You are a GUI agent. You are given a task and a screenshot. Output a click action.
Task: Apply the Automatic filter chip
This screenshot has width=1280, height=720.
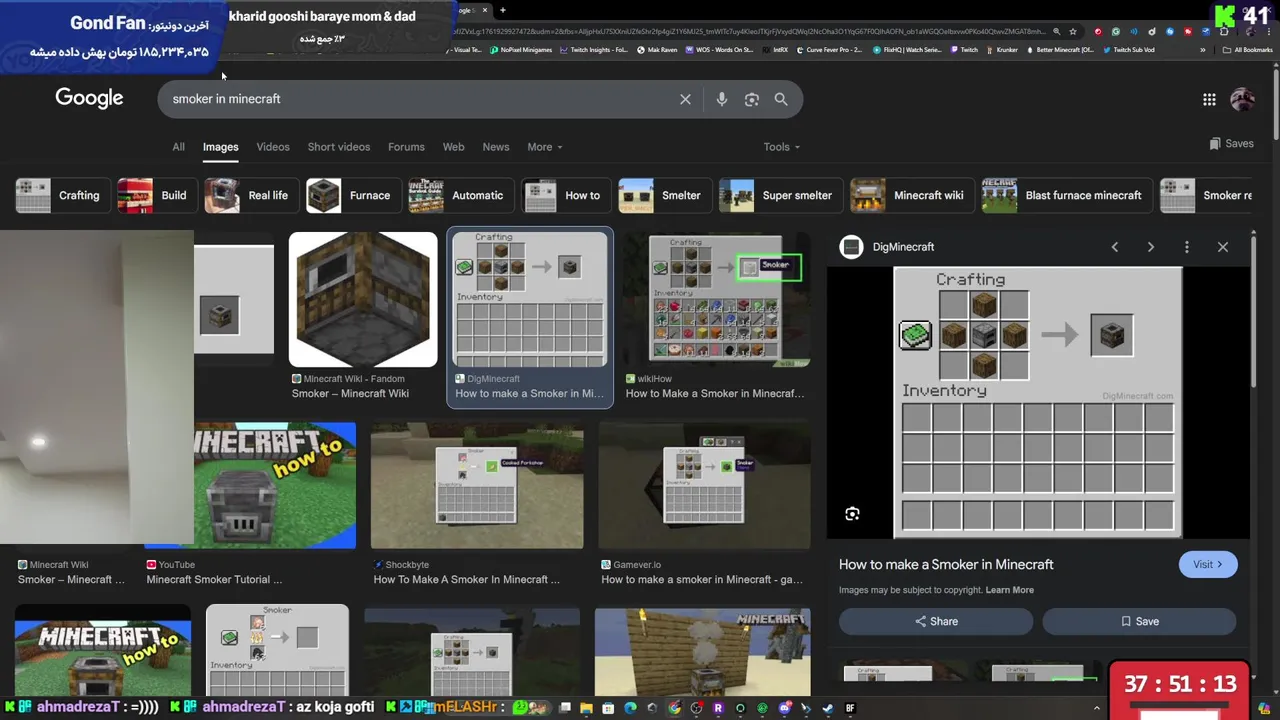(460, 196)
